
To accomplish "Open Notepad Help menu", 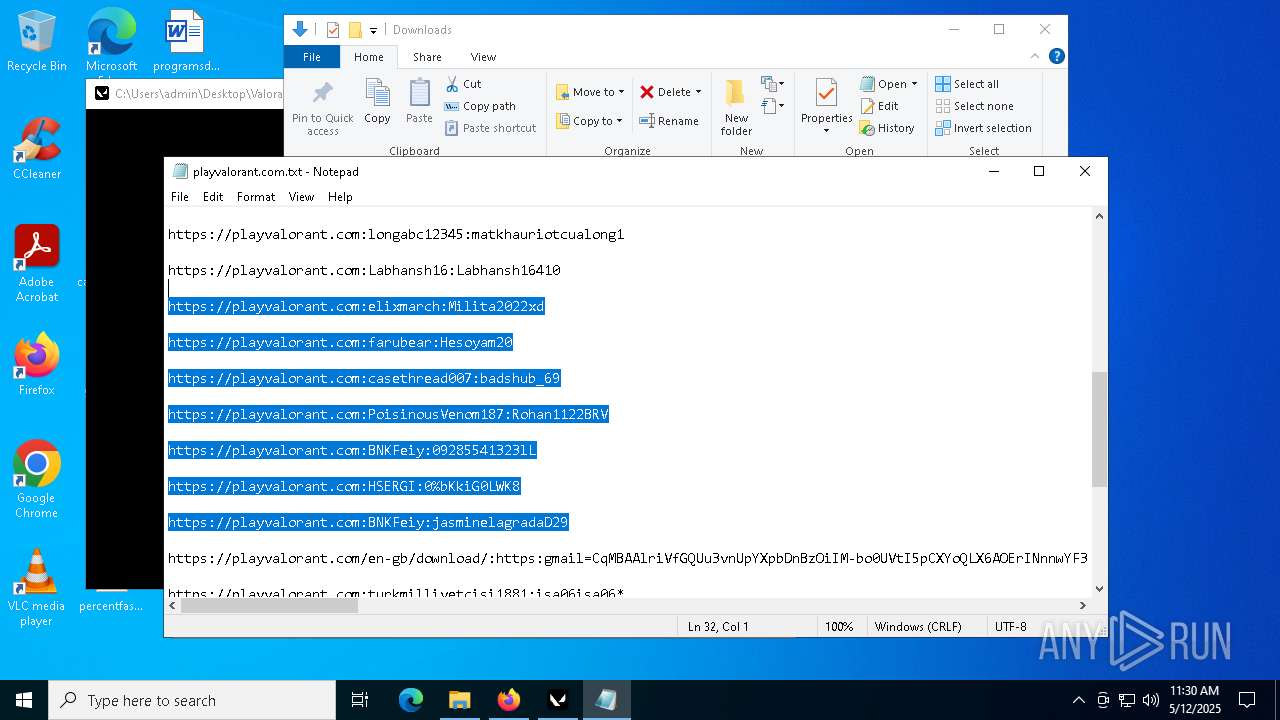I will pos(340,197).
